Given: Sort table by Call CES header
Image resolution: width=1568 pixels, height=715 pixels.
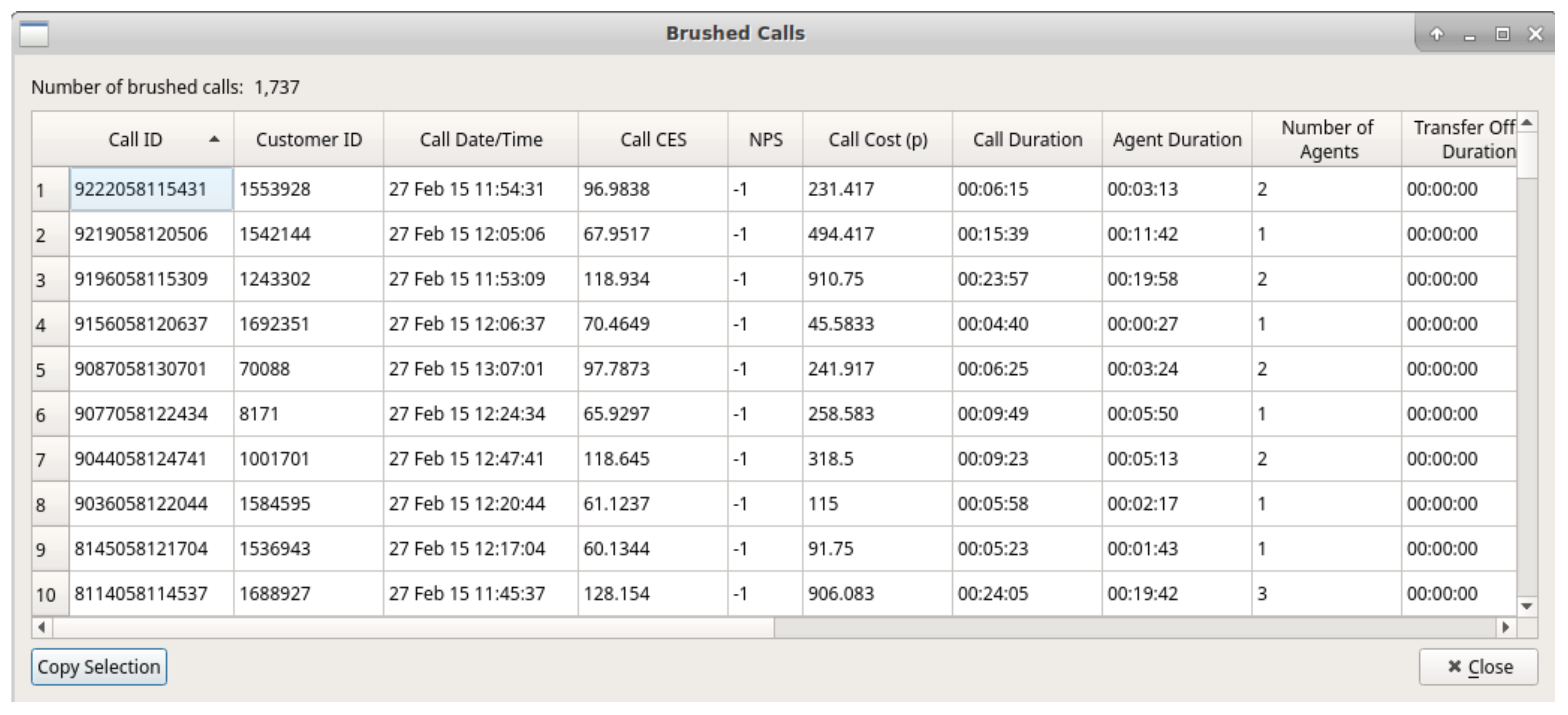Looking at the screenshot, I should (652, 139).
